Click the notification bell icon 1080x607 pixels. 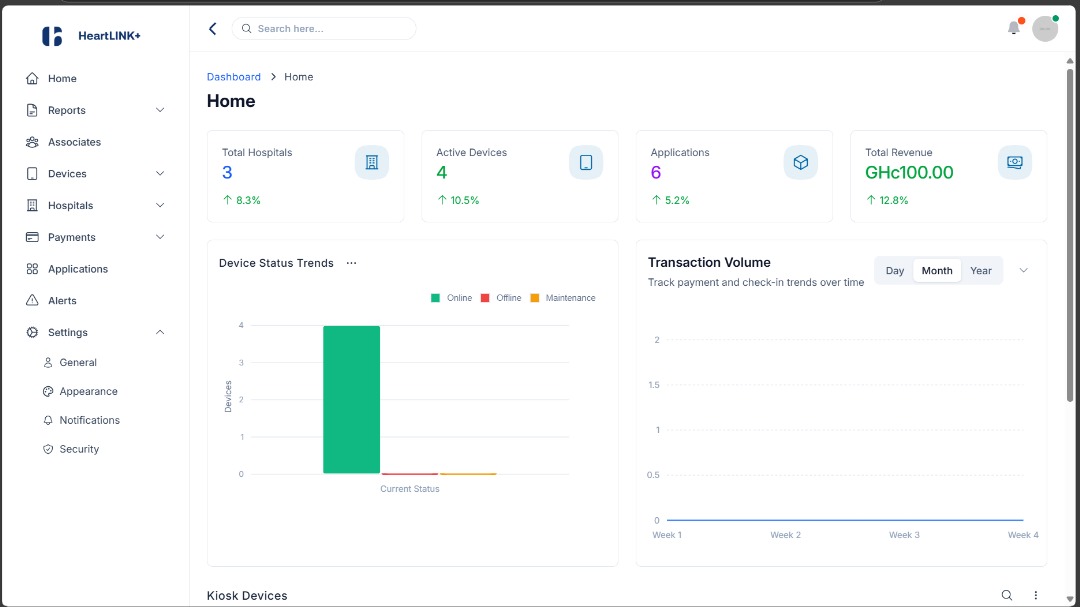pos(1013,28)
